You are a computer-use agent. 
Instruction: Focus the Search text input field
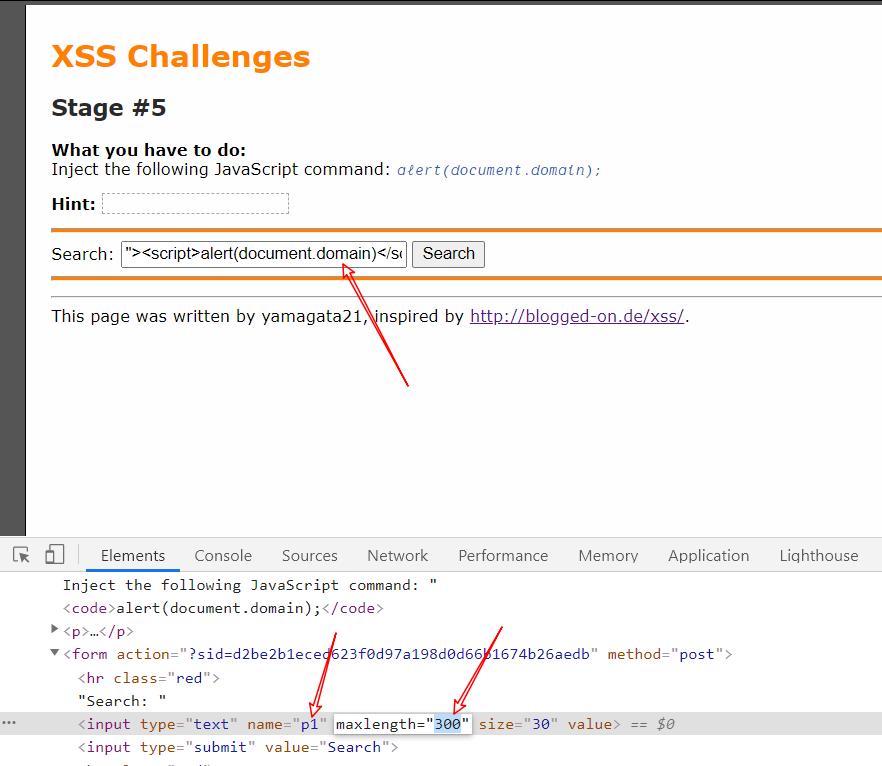tap(264, 254)
